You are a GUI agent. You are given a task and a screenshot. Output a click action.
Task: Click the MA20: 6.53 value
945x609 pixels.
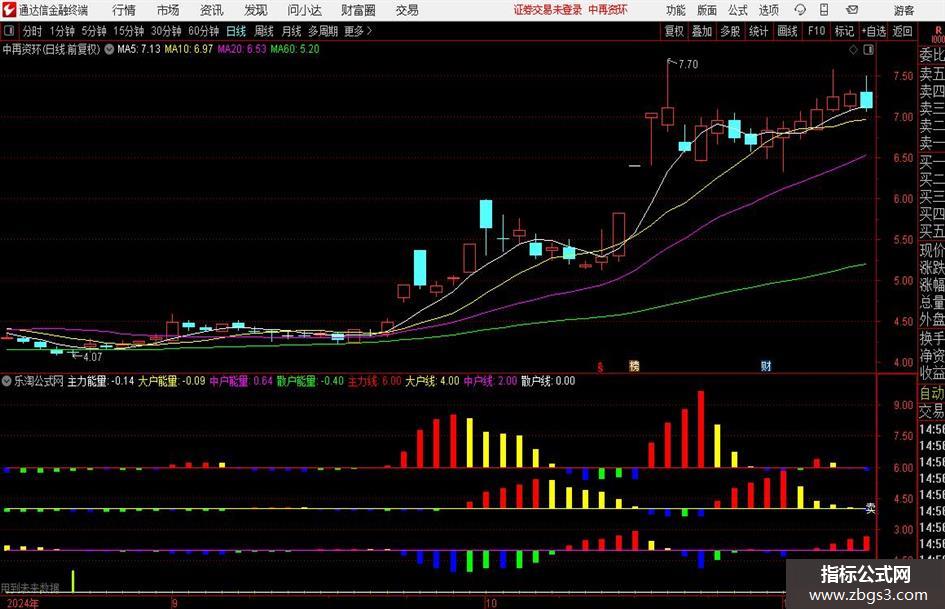click(x=242, y=49)
